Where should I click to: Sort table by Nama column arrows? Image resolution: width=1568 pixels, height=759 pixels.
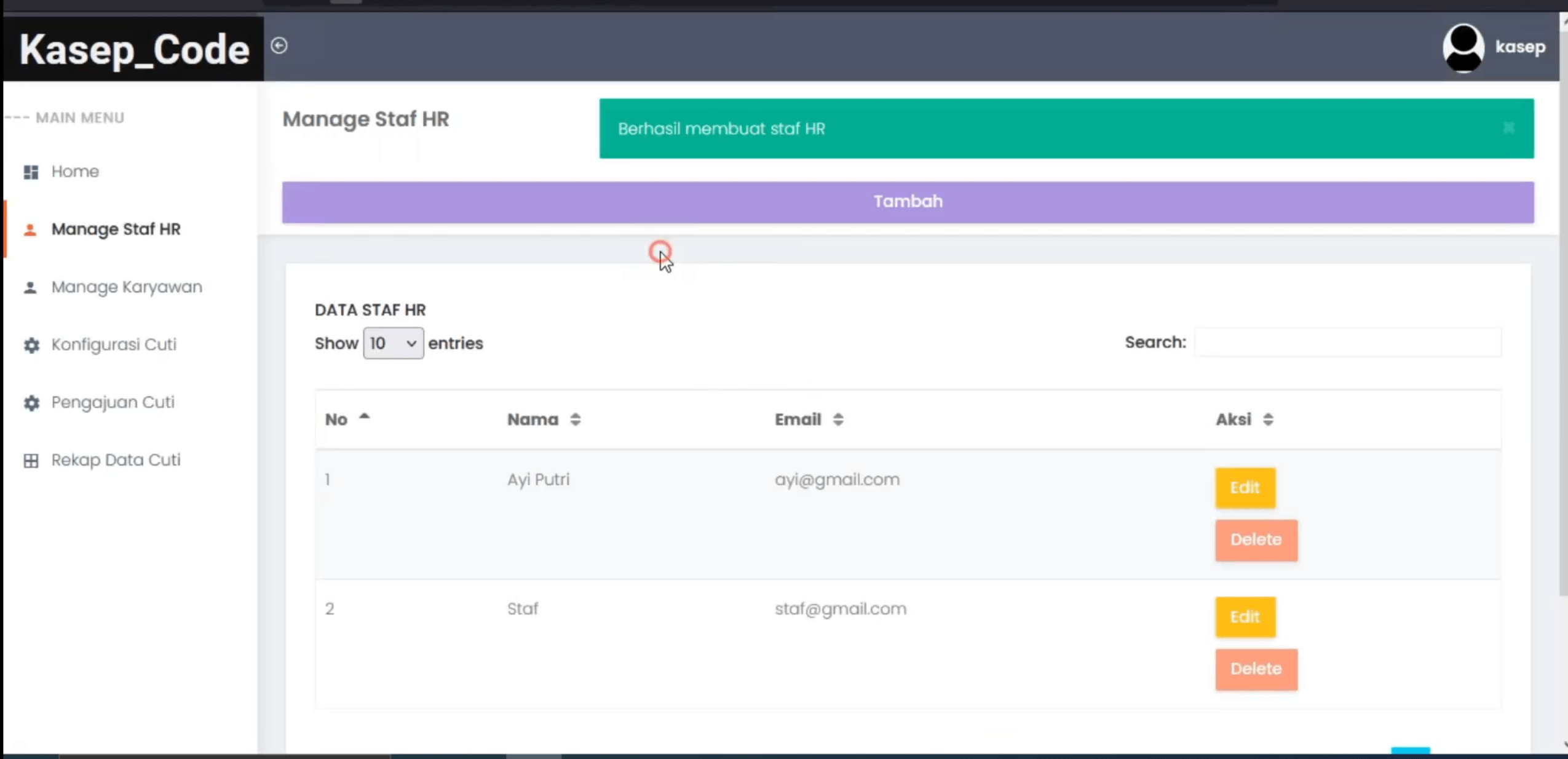click(x=575, y=419)
